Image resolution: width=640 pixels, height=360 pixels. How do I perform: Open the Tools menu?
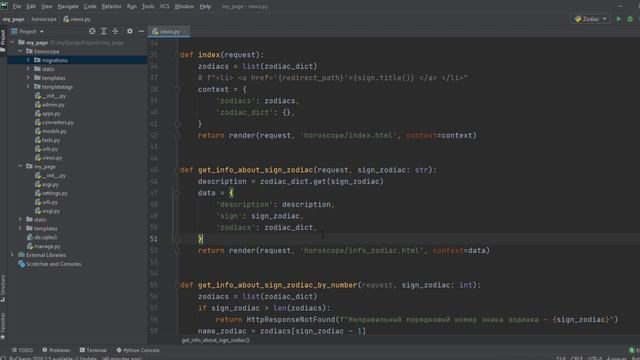pyautogui.click(x=148, y=7)
